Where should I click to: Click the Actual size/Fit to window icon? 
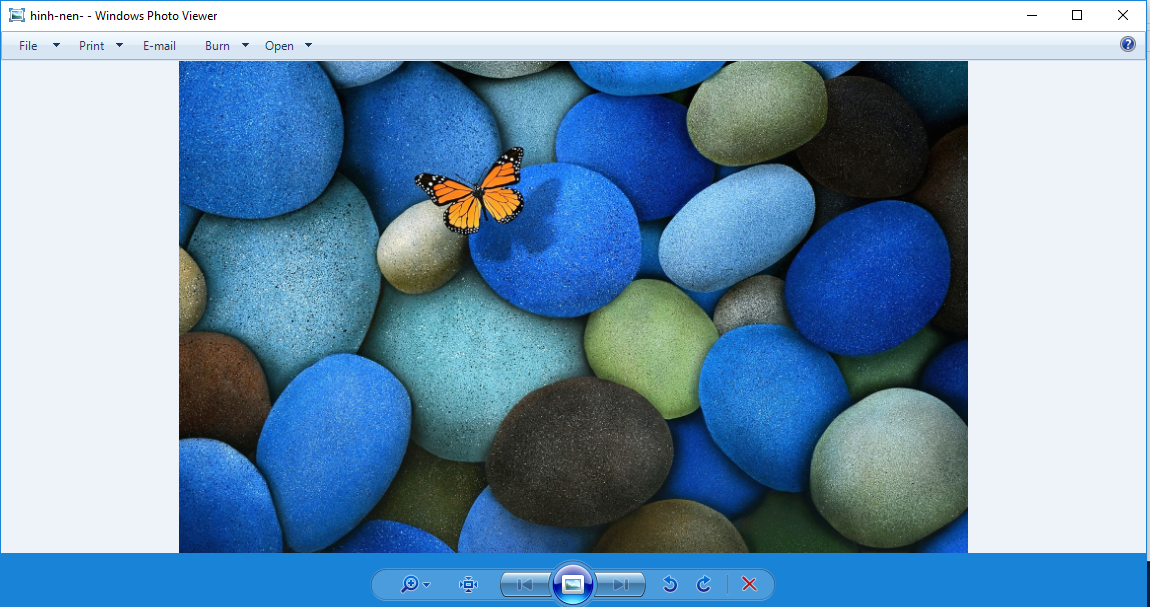[468, 584]
